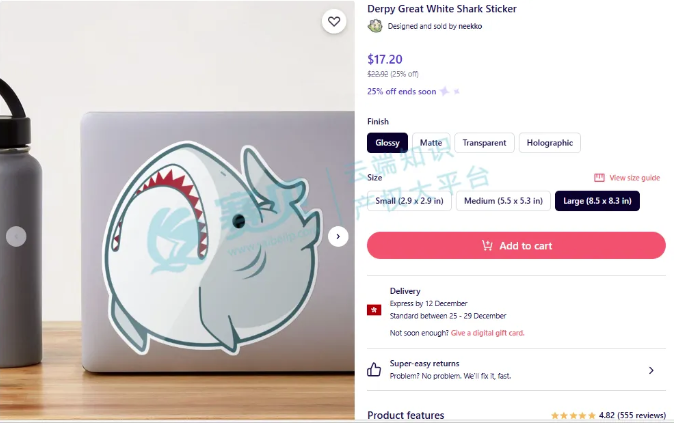678x425 pixels.
Task: Open the View size guide link
Action: (x=634, y=178)
